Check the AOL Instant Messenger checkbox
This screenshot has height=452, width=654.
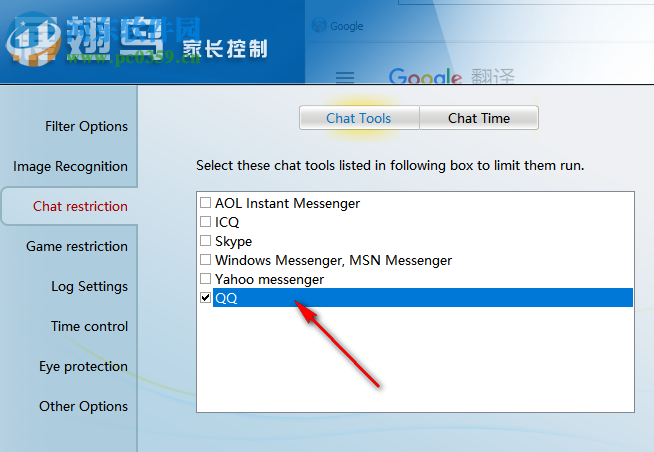205,203
